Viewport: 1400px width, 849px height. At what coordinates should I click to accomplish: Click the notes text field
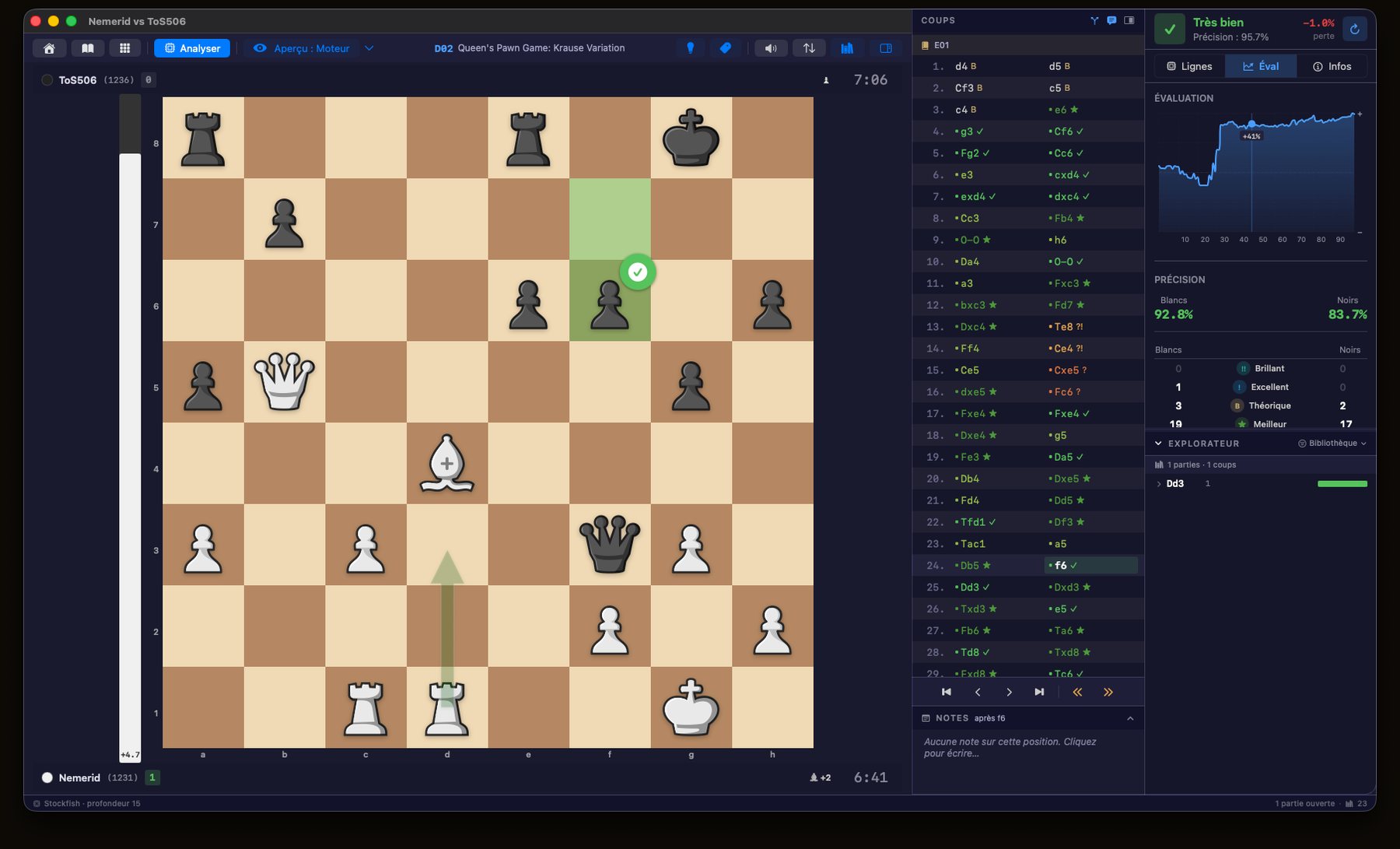click(1027, 748)
